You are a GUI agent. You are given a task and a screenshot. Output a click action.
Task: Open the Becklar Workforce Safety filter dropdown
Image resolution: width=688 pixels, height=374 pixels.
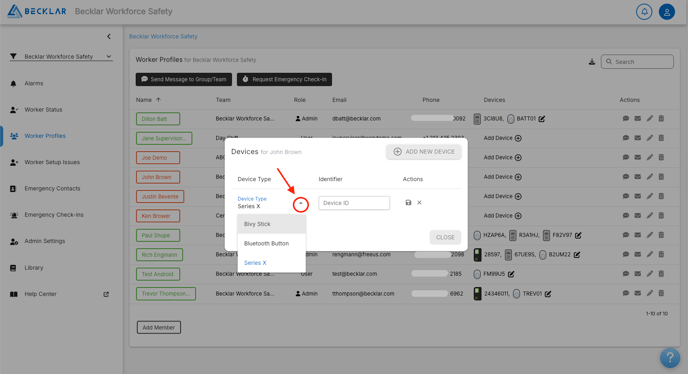(61, 56)
